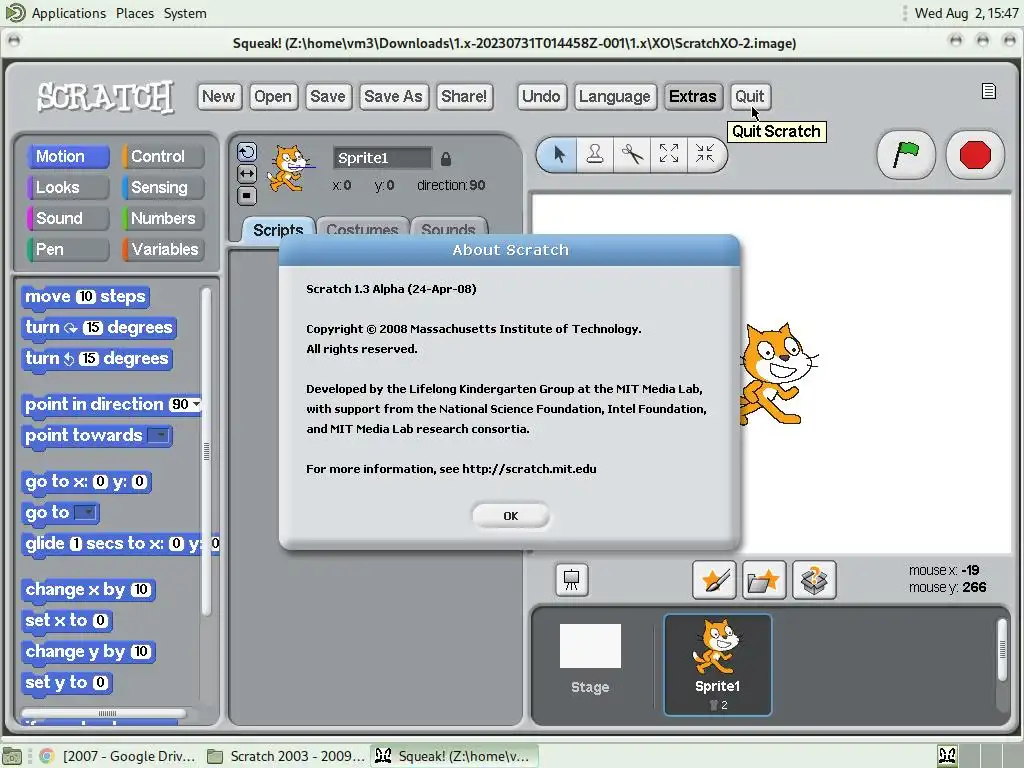The image size is (1024, 768).
Task: Select the scissors delete tool
Action: pos(632,155)
